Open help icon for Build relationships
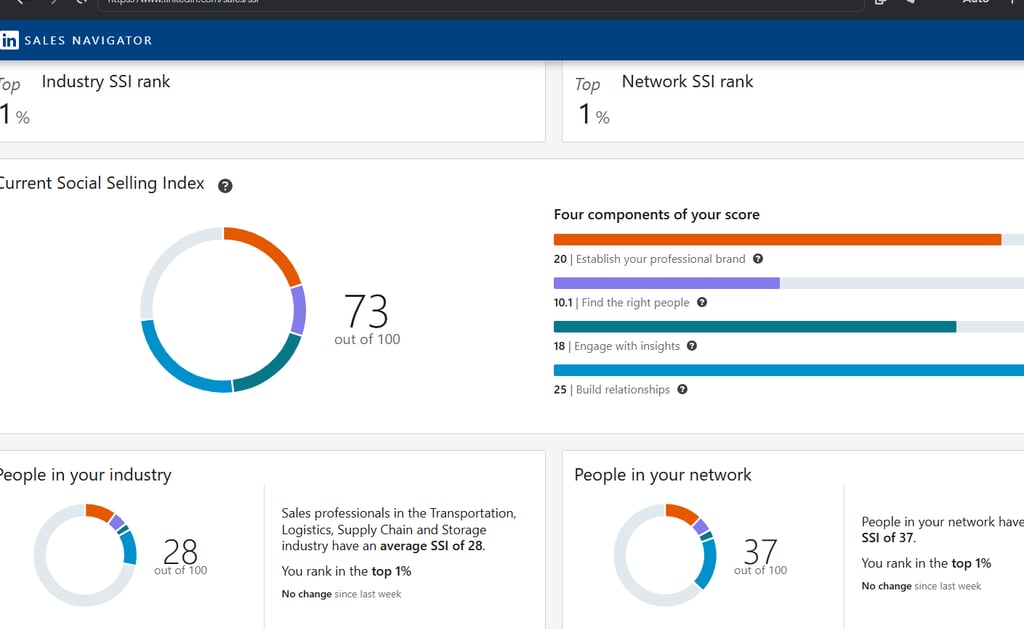 (x=682, y=389)
